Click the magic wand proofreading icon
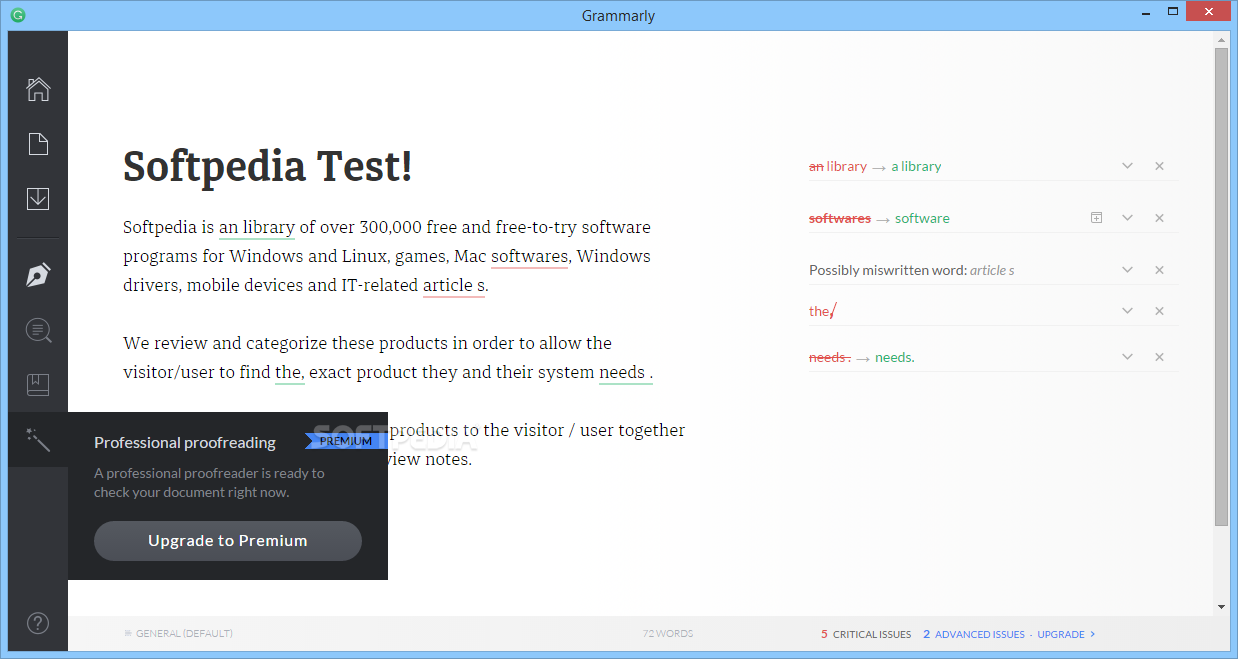This screenshot has height=659, width=1238. (38, 439)
